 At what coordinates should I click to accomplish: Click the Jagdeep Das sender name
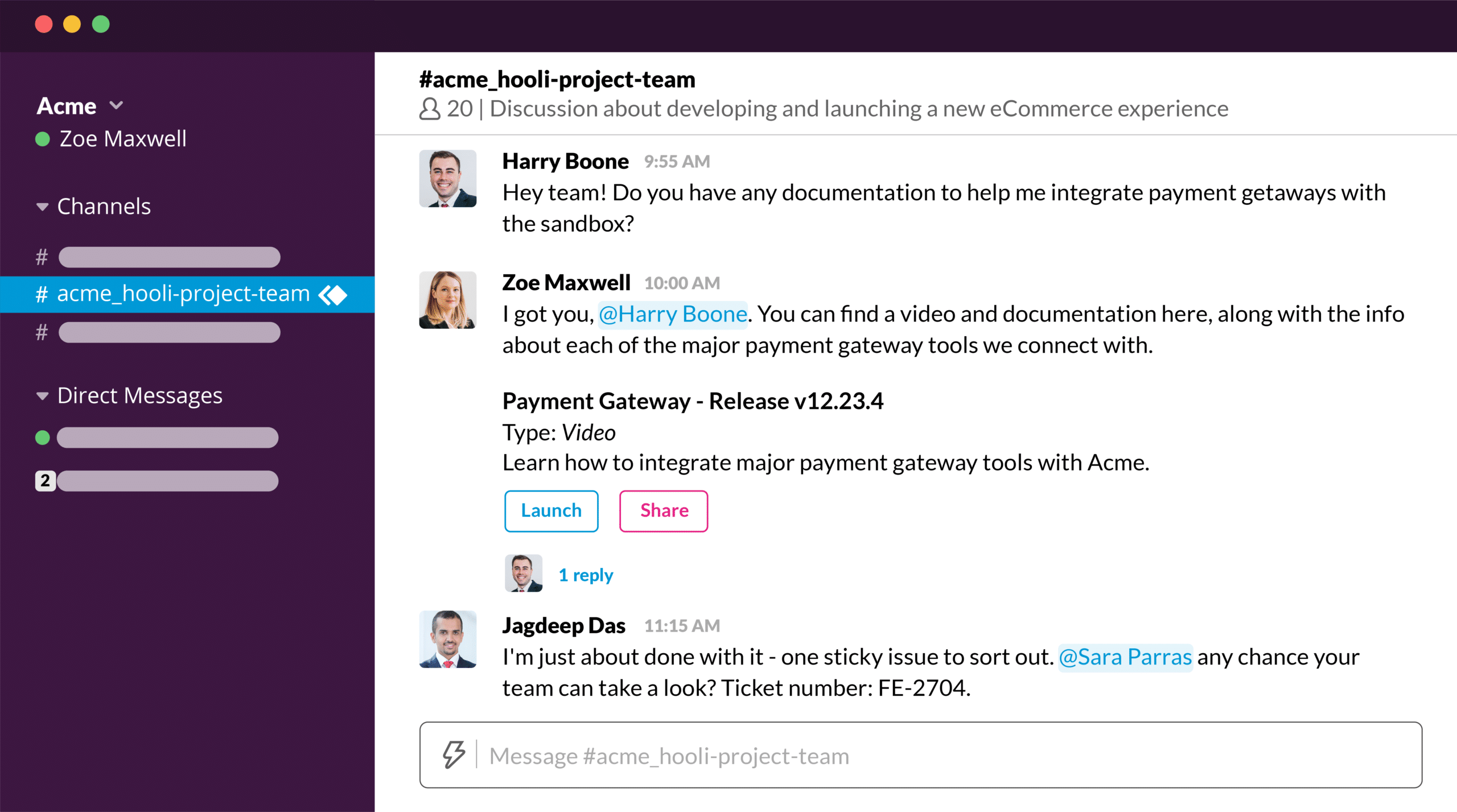point(563,626)
